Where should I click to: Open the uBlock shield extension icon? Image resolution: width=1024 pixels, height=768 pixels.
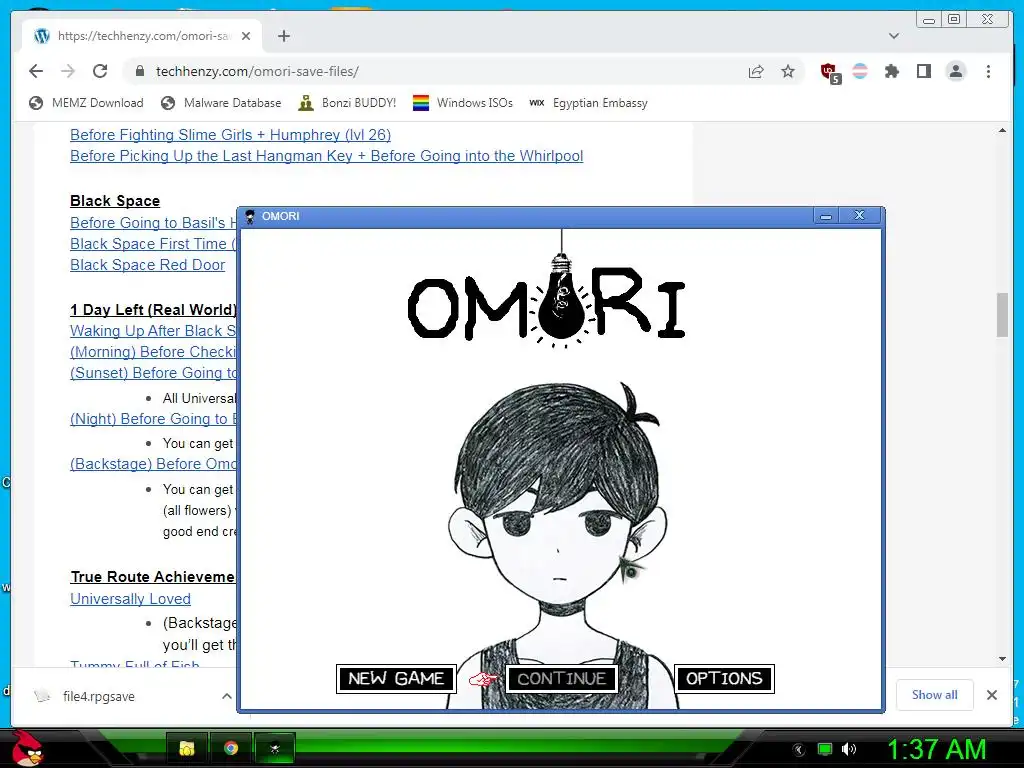point(830,73)
